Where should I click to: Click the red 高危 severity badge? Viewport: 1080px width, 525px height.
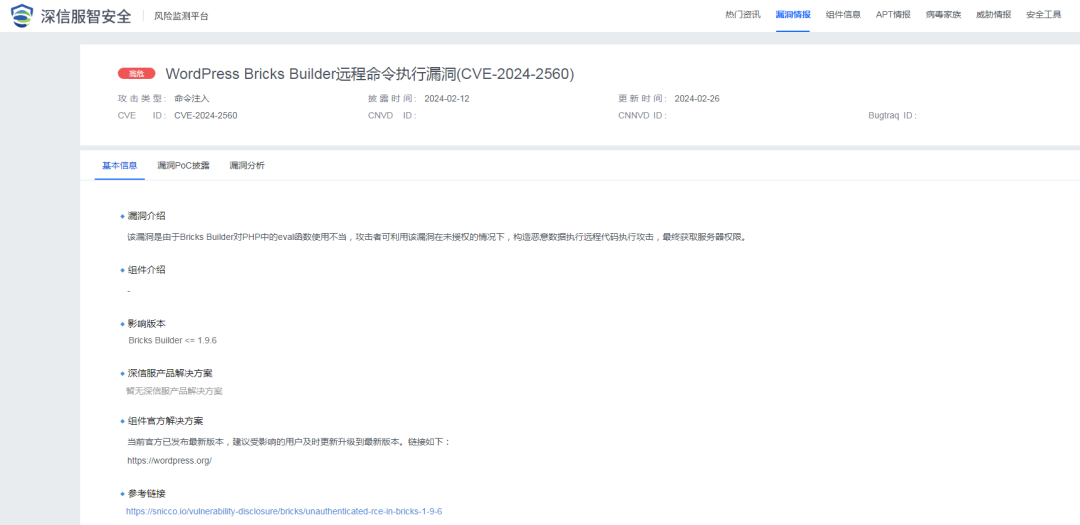point(136,74)
